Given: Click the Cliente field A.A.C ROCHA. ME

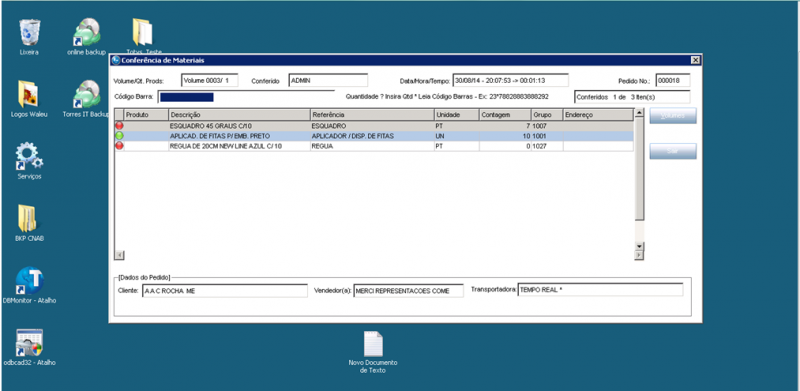Looking at the screenshot, I should point(224,290).
